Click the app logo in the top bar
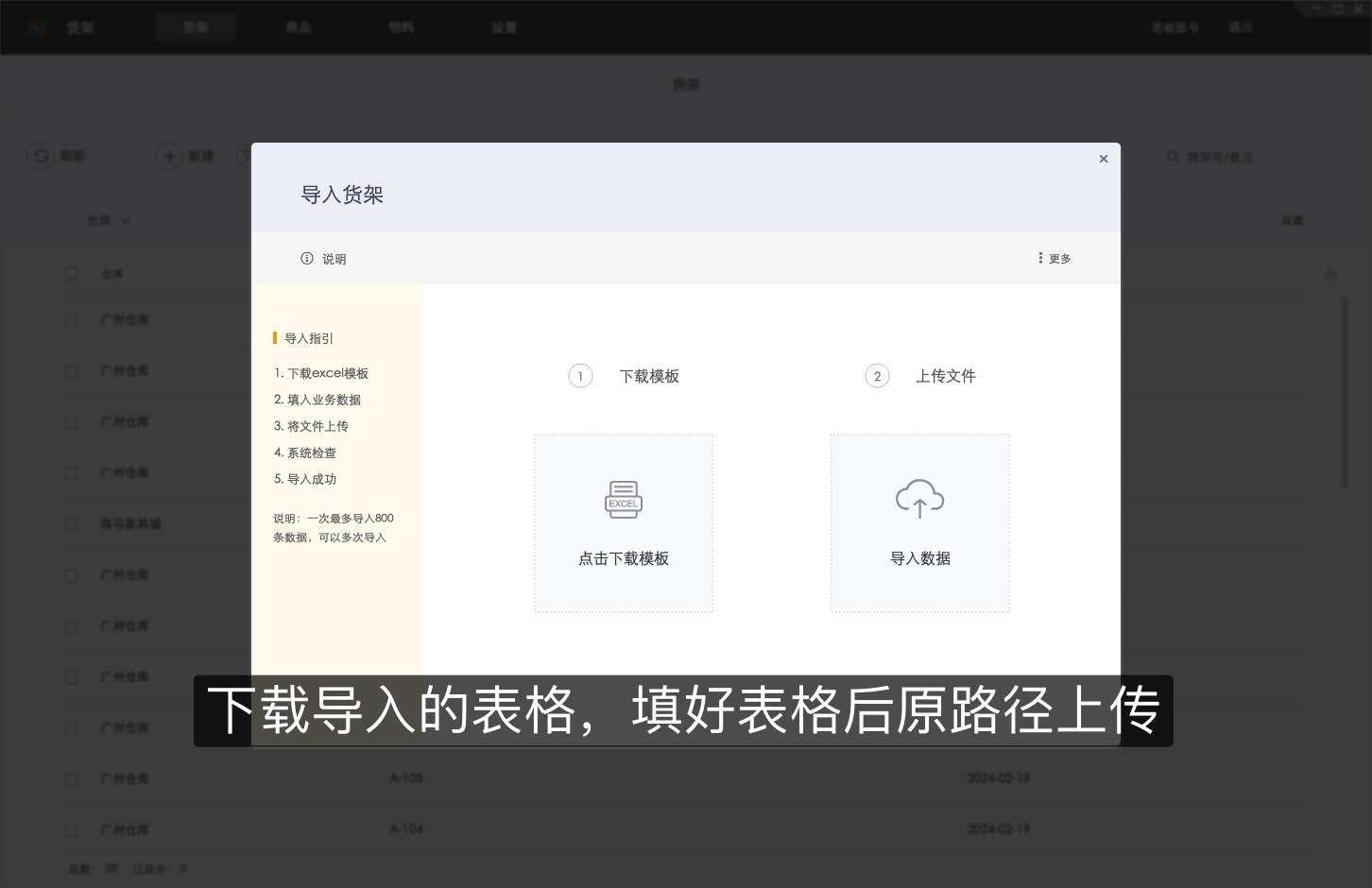This screenshot has height=888, width=1372. (37, 27)
